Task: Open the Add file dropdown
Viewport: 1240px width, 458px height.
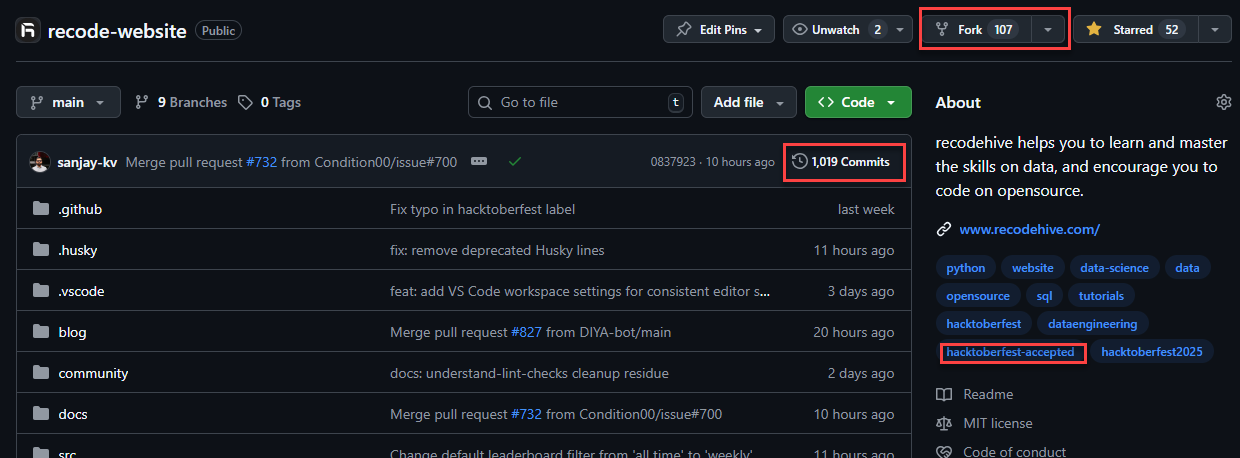Action: click(749, 102)
